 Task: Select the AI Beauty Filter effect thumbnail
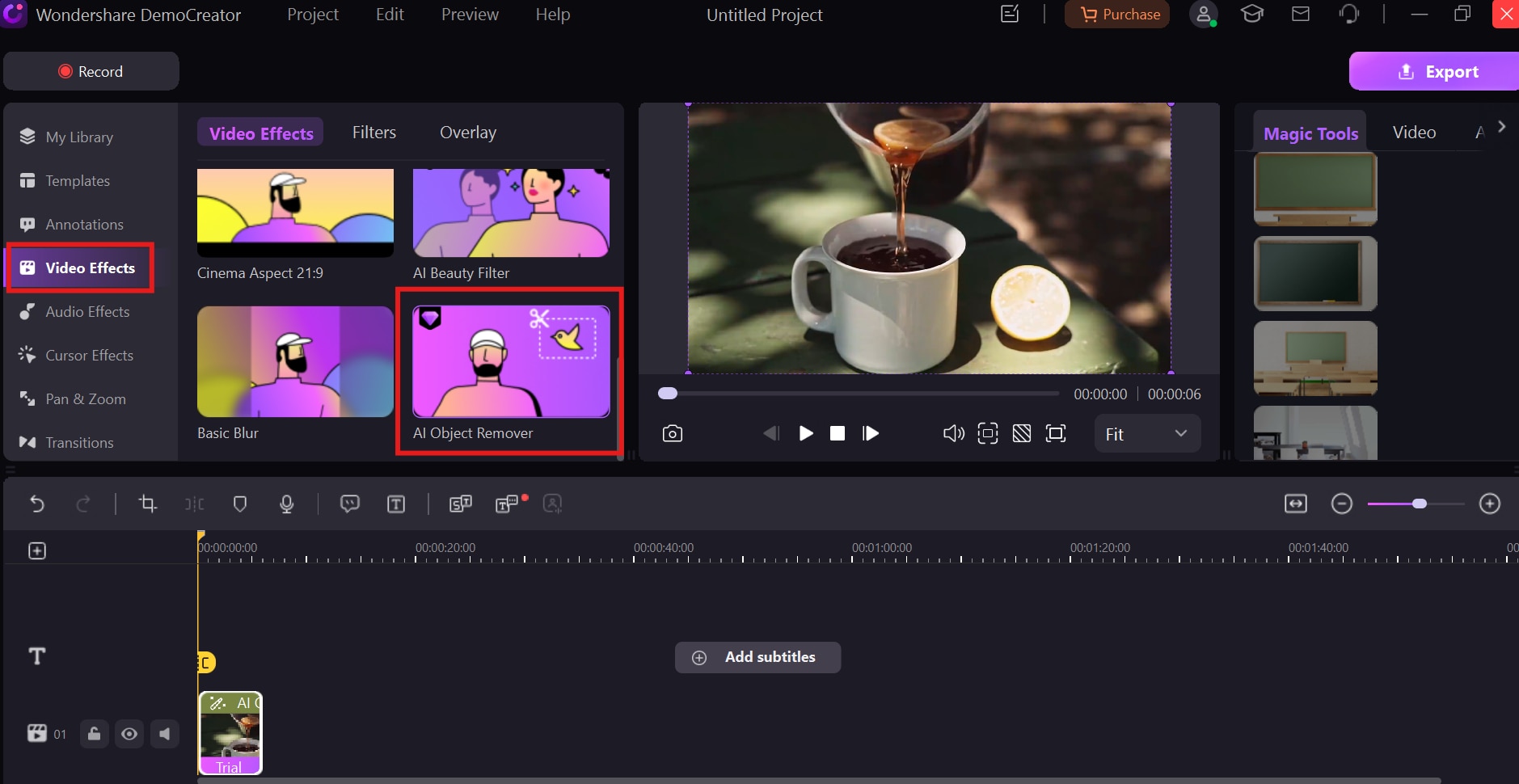(x=511, y=213)
